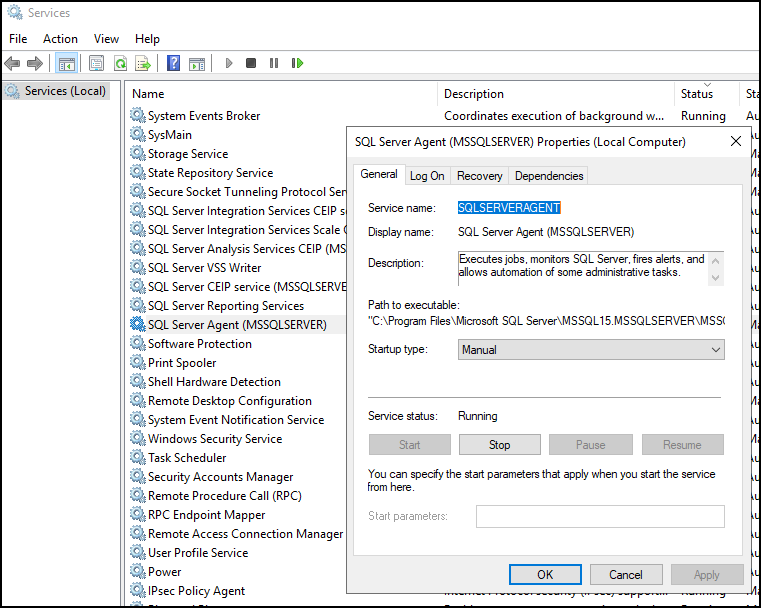Click gear icon of User Profile Service
This screenshot has width=761, height=608.
click(138, 552)
